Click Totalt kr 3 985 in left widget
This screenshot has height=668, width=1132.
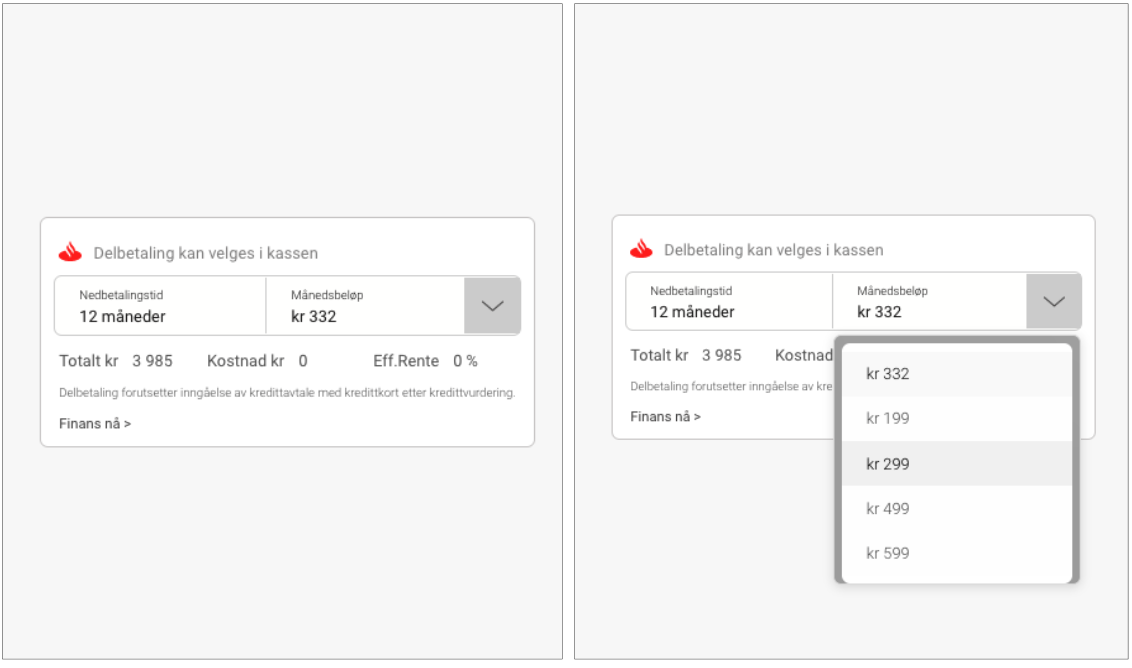click(x=116, y=361)
